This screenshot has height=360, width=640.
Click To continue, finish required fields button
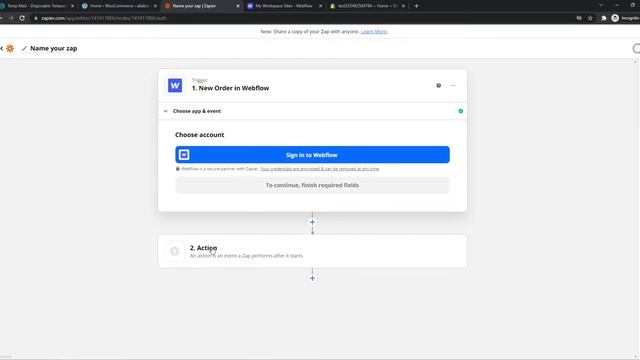312,185
